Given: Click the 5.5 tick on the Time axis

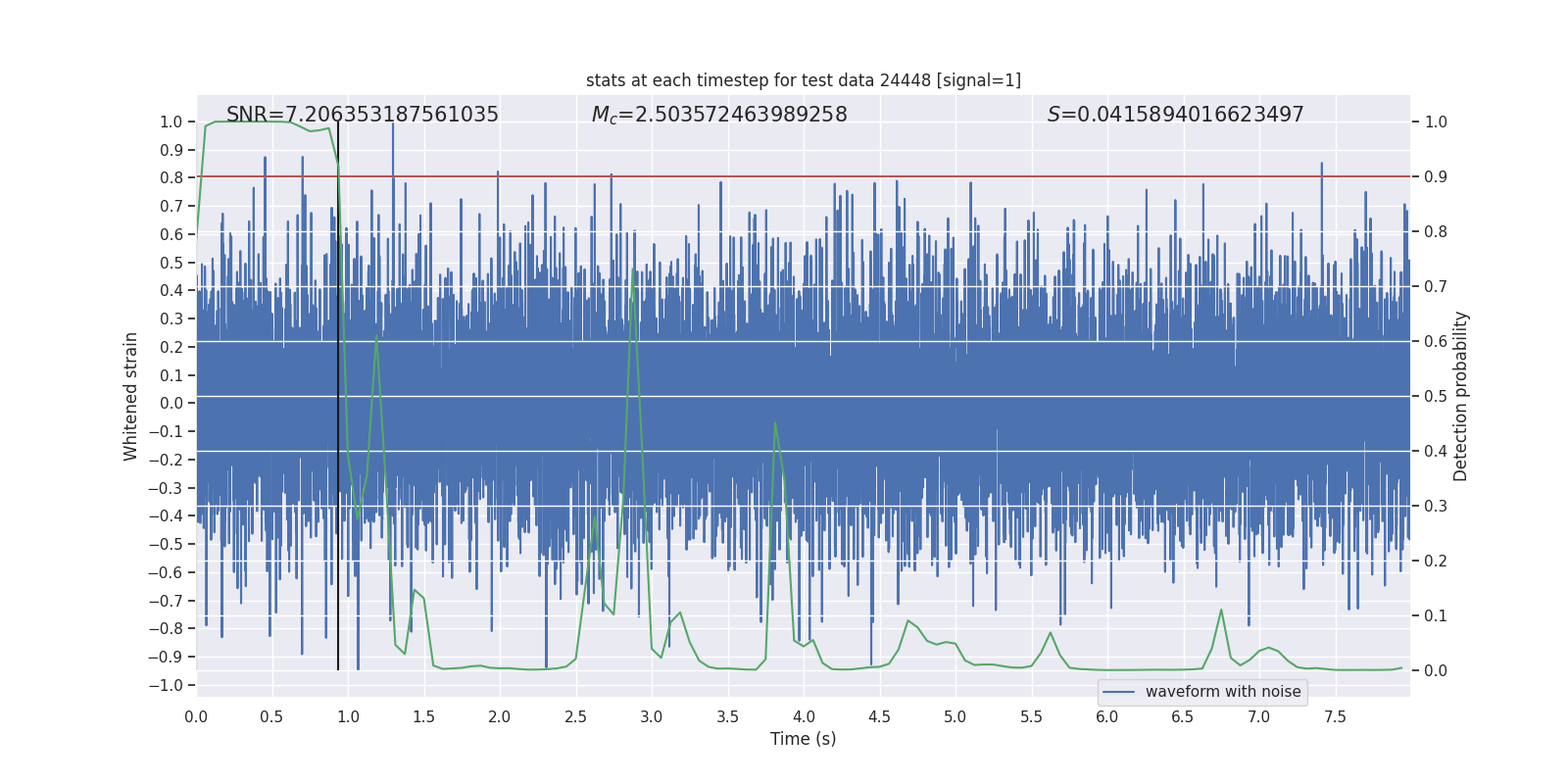Looking at the screenshot, I should click(x=1031, y=716).
